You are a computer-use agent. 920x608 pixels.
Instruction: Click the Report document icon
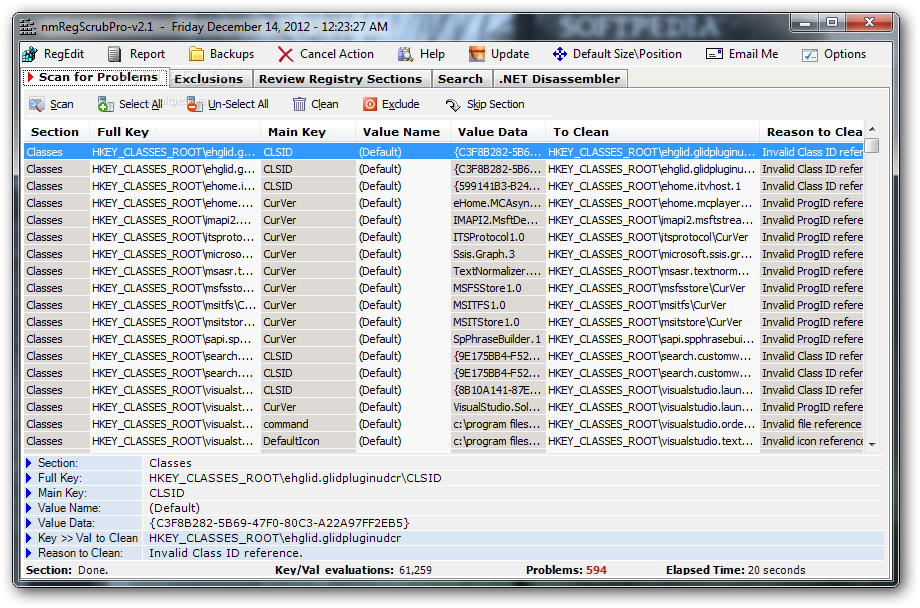[x=114, y=55]
